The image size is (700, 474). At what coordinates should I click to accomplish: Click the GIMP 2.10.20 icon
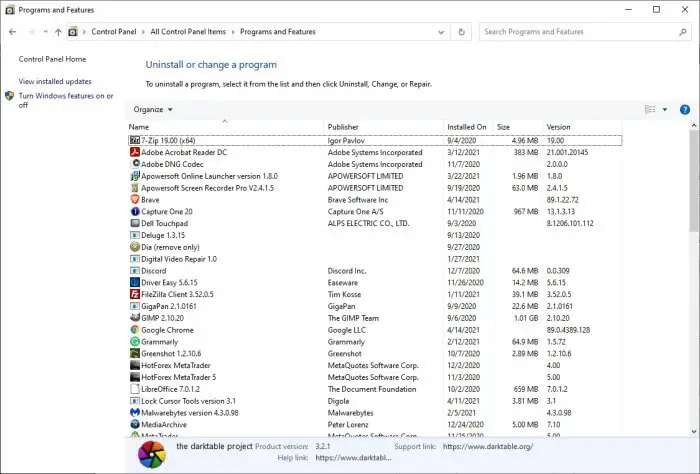point(135,318)
